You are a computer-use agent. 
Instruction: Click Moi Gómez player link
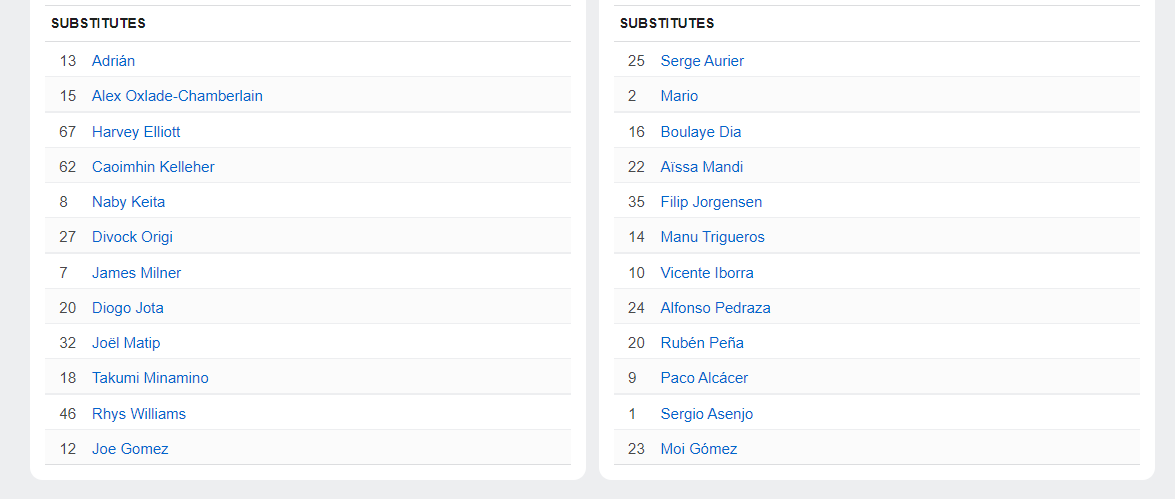(698, 449)
